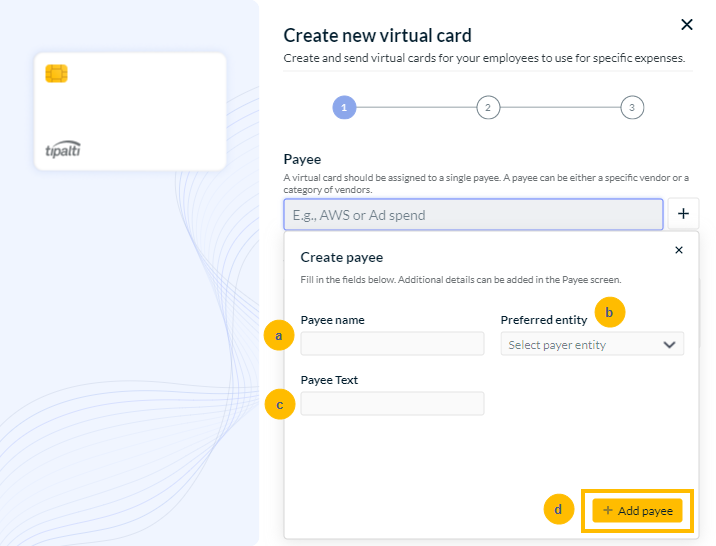The image size is (716, 546).
Task: Close the Create new virtual card dialog
Action: click(687, 25)
